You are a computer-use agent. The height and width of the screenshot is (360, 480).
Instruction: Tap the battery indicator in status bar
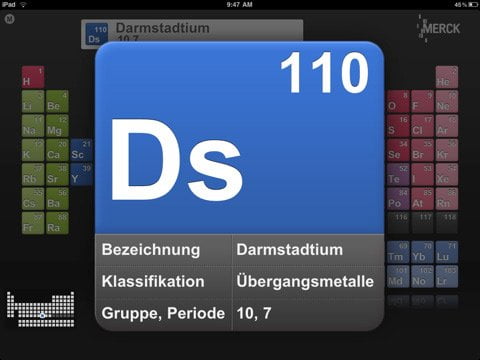(473, 4)
